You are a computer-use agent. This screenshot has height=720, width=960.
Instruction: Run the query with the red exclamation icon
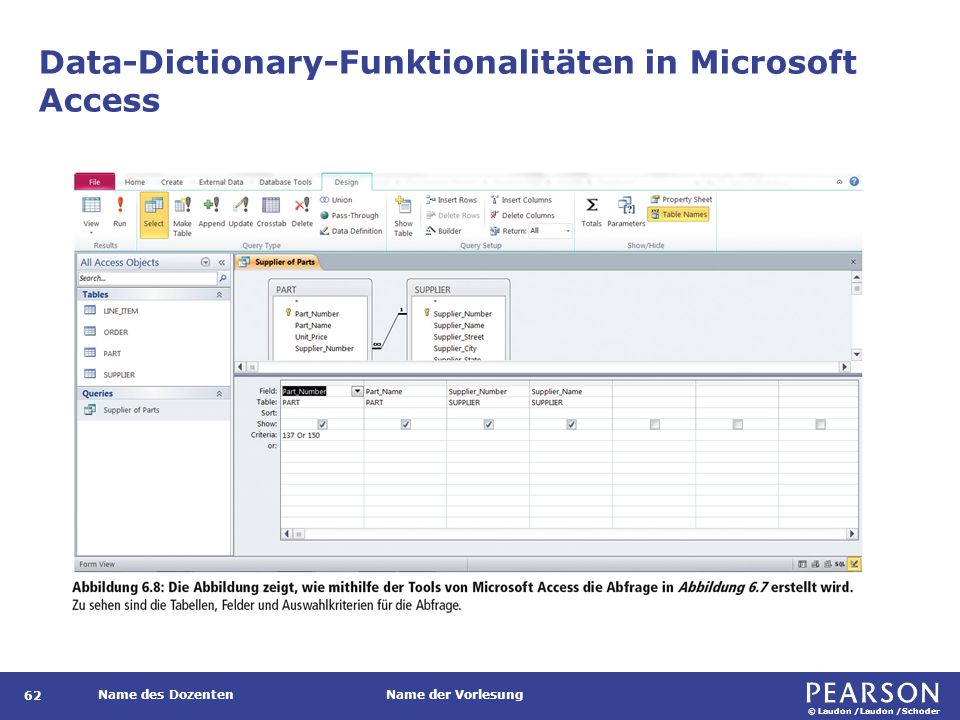point(120,204)
